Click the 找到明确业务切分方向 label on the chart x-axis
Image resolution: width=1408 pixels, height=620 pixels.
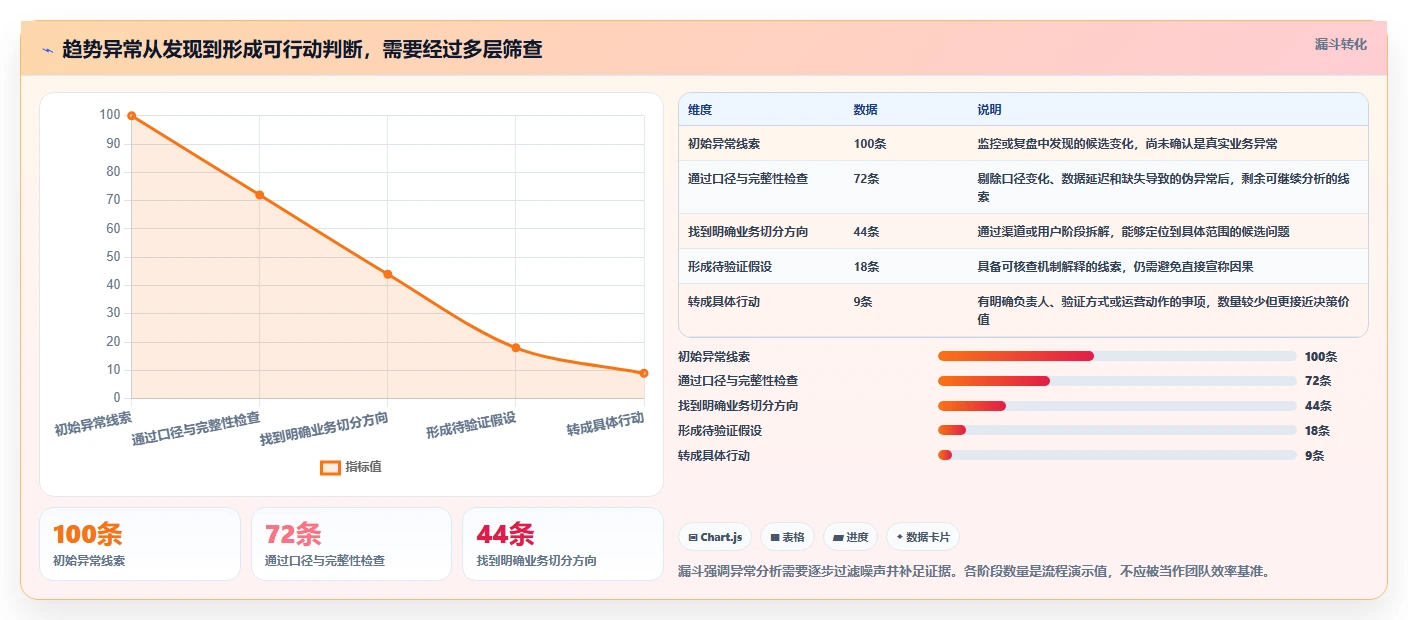point(324,428)
